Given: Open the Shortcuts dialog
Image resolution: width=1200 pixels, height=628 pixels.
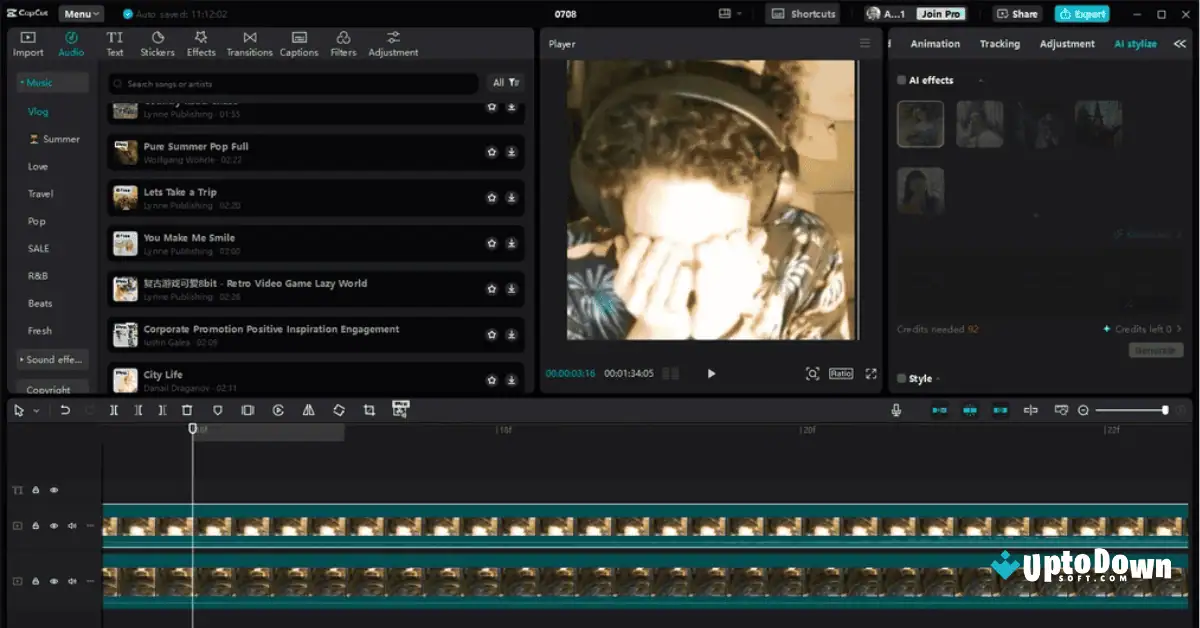Looking at the screenshot, I should (802, 14).
